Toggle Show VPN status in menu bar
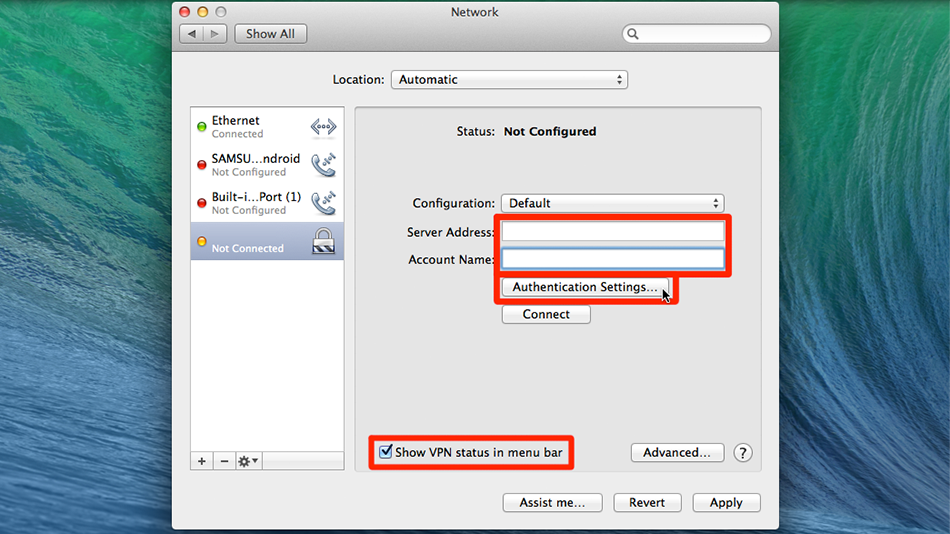 386,453
